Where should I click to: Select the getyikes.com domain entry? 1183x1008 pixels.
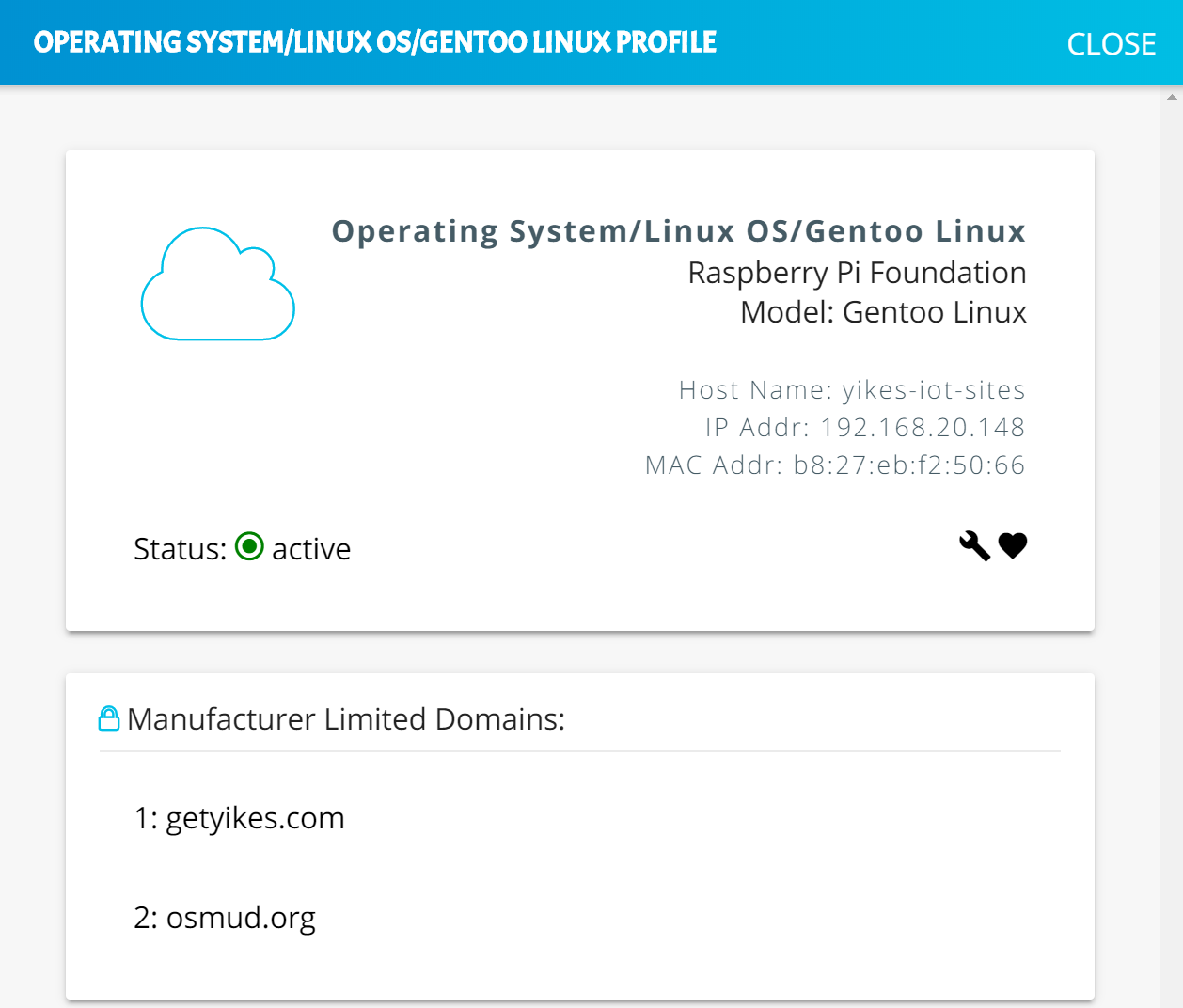(x=239, y=818)
